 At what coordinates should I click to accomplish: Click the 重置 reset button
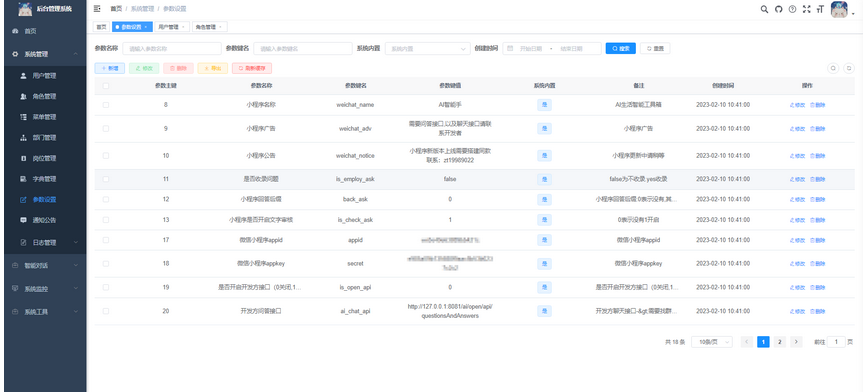[x=655, y=49]
